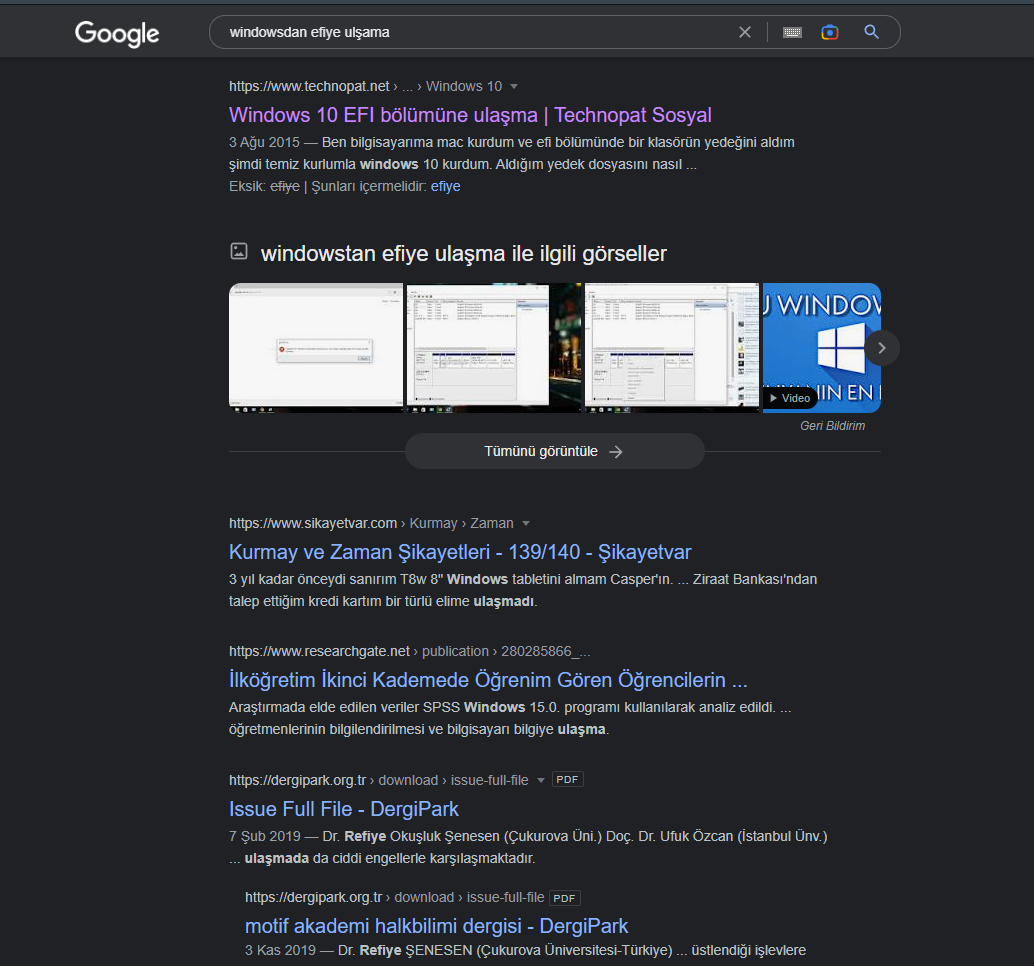Click the https://www.researchgate.net URL text
The width and height of the screenshot is (1034, 966).
pyautogui.click(x=319, y=651)
